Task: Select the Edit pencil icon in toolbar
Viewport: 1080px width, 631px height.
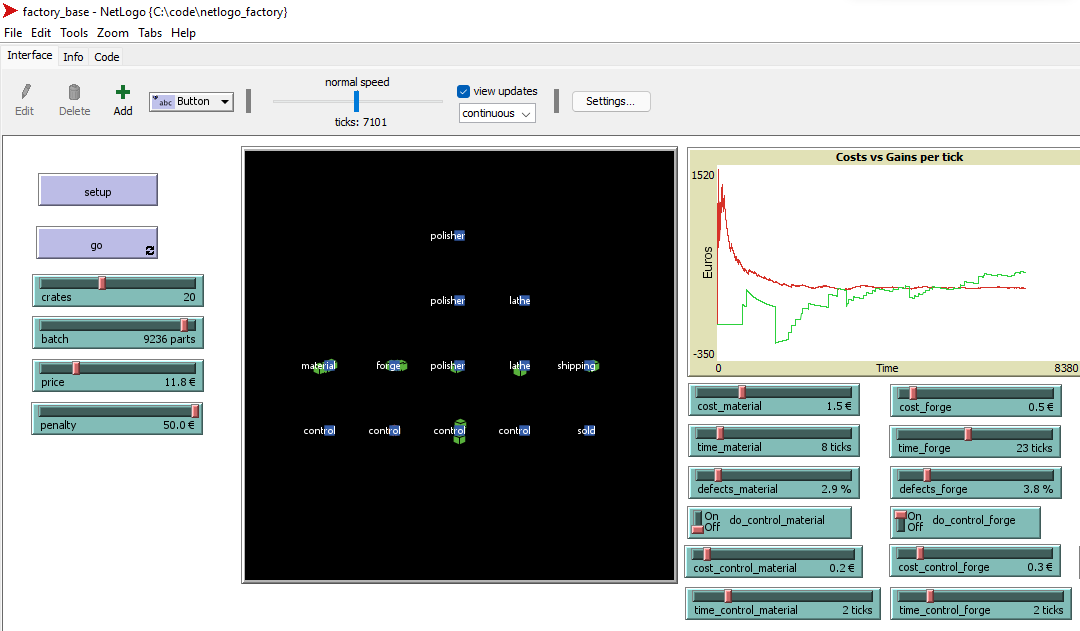Action: tap(24, 92)
